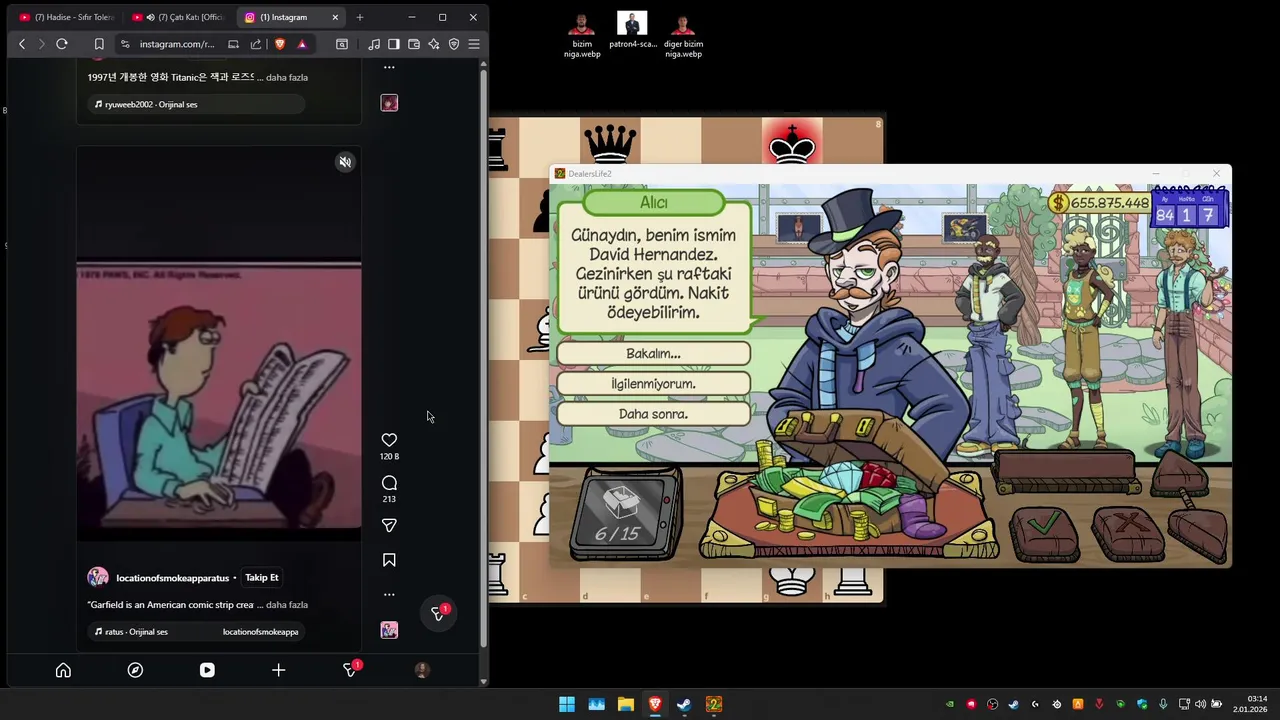Screen dimensions: 1280x720
Task: Focus the instagram.com address bar
Action: (177, 44)
